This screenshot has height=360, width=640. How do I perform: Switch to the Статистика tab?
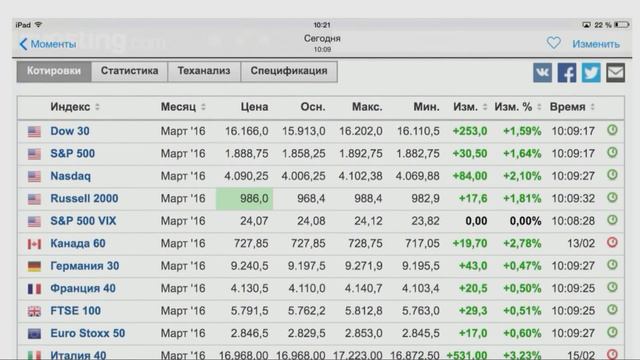click(129, 71)
